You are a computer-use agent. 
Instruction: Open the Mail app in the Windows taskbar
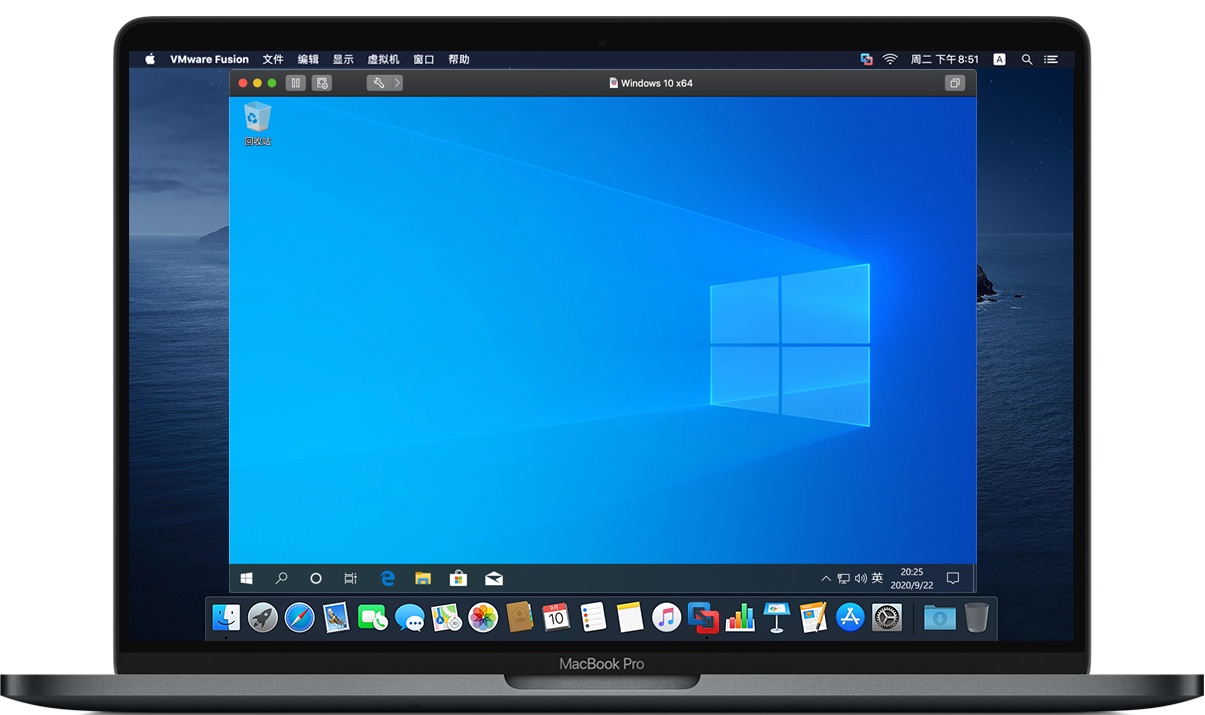[x=493, y=578]
